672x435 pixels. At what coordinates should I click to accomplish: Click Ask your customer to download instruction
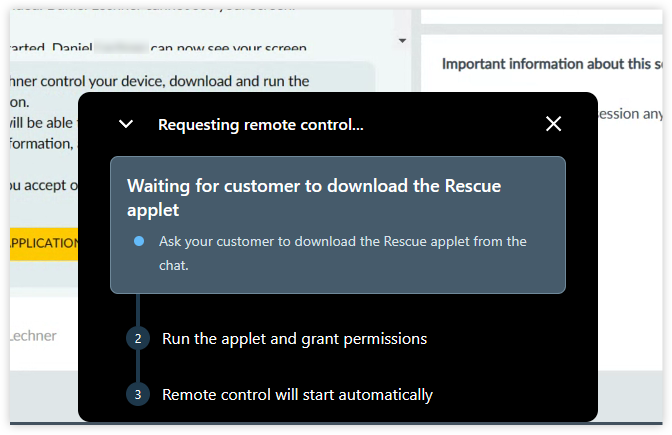[x=342, y=253]
